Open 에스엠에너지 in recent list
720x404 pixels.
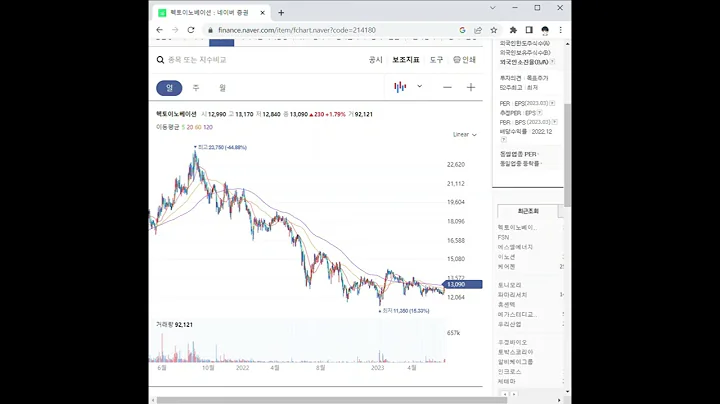[x=515, y=247]
